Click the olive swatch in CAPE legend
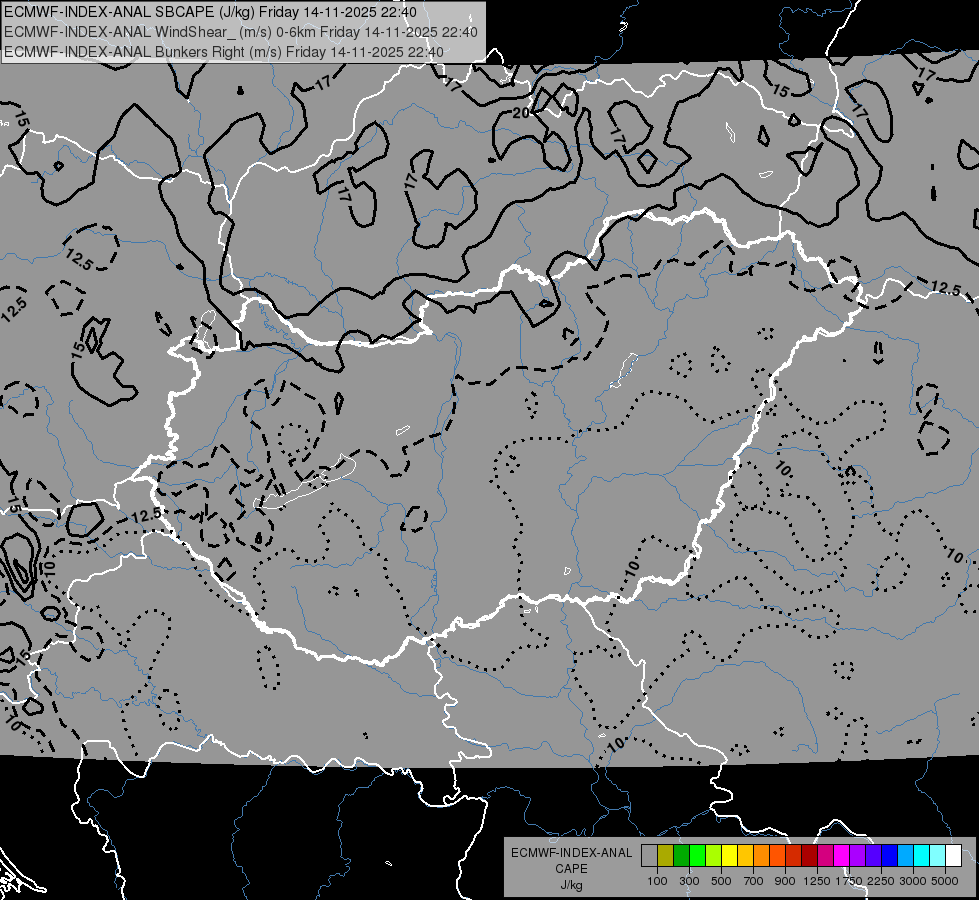Image resolution: width=979 pixels, height=900 pixels. (666, 855)
